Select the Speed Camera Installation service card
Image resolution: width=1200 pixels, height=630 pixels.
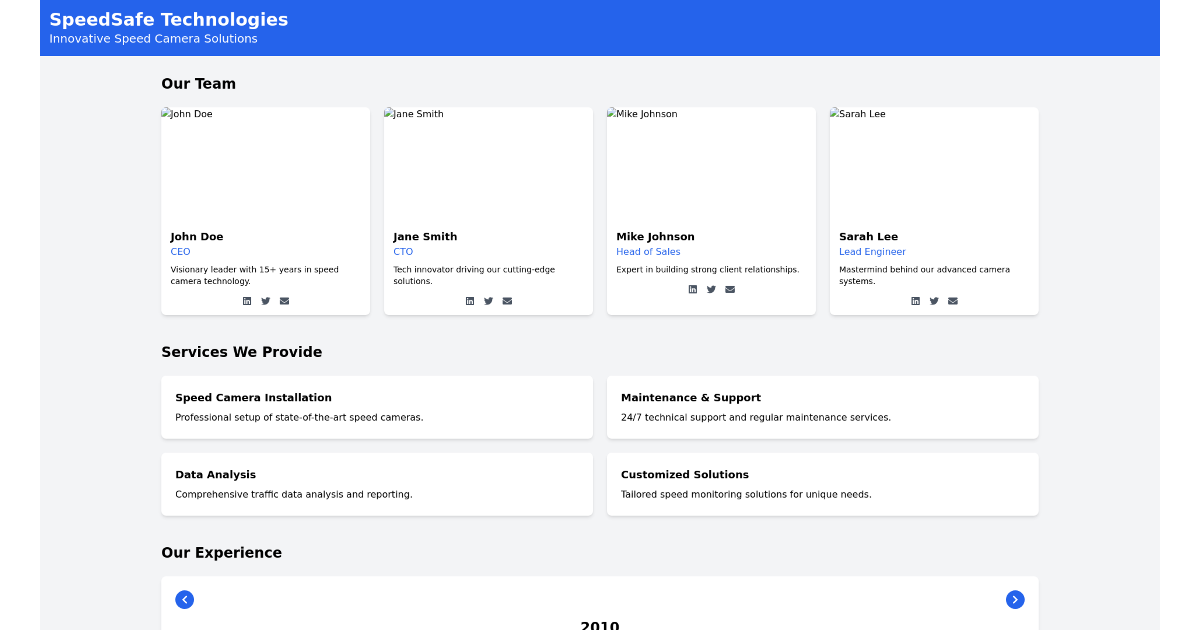tap(377, 407)
